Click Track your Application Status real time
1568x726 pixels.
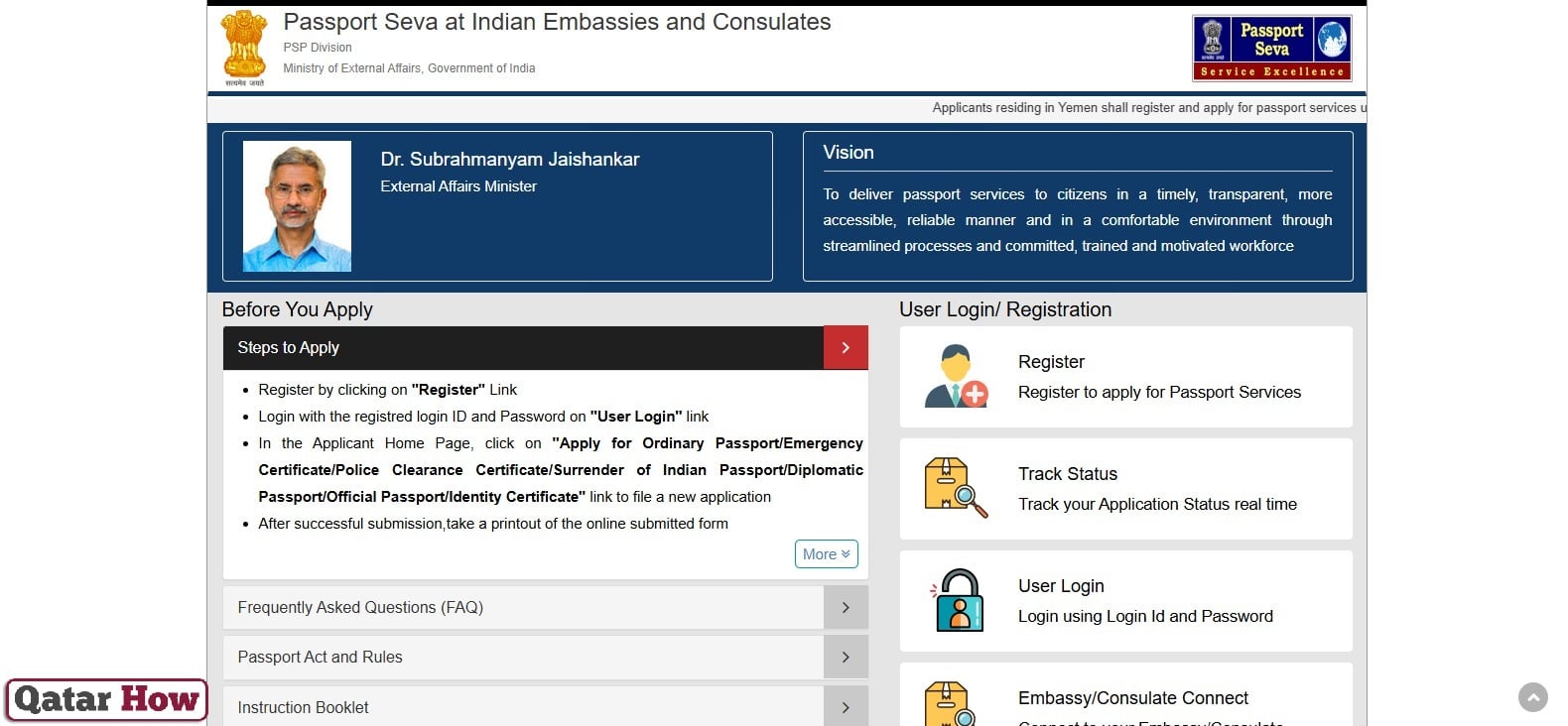[x=1157, y=505]
